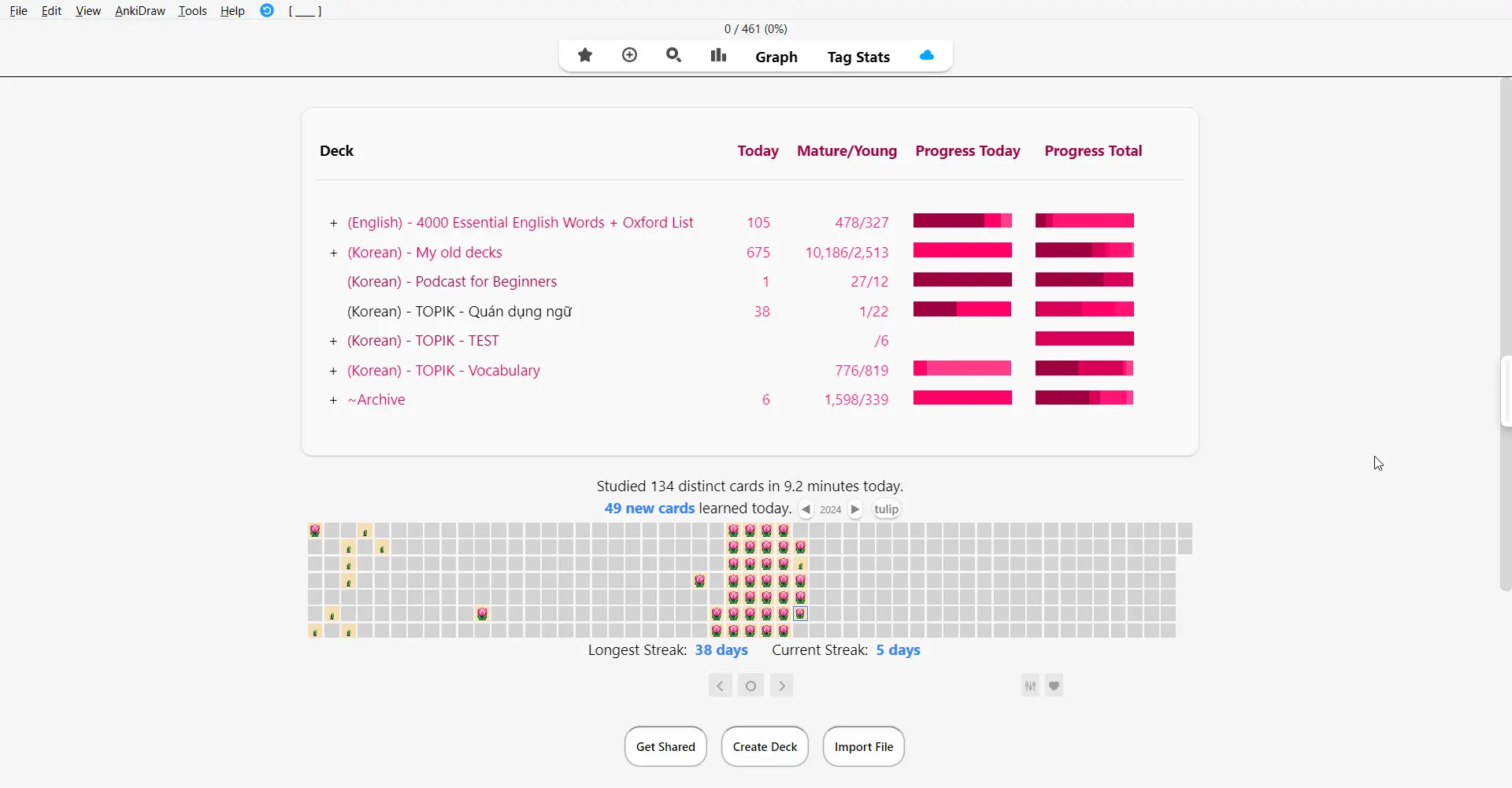
Task: Click the tulip theme button
Action: click(x=887, y=509)
